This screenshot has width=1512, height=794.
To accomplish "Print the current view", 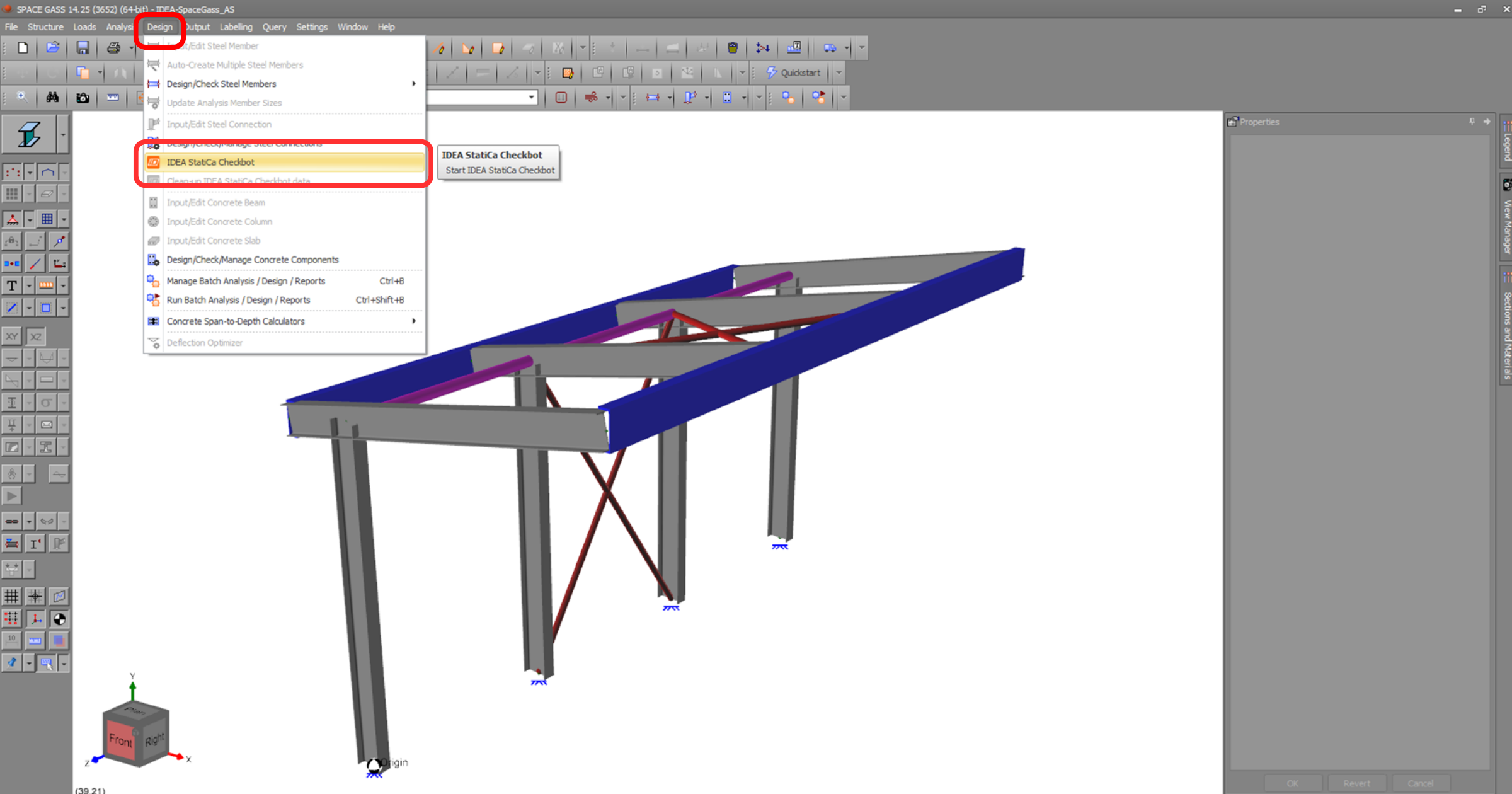I will point(114,47).
